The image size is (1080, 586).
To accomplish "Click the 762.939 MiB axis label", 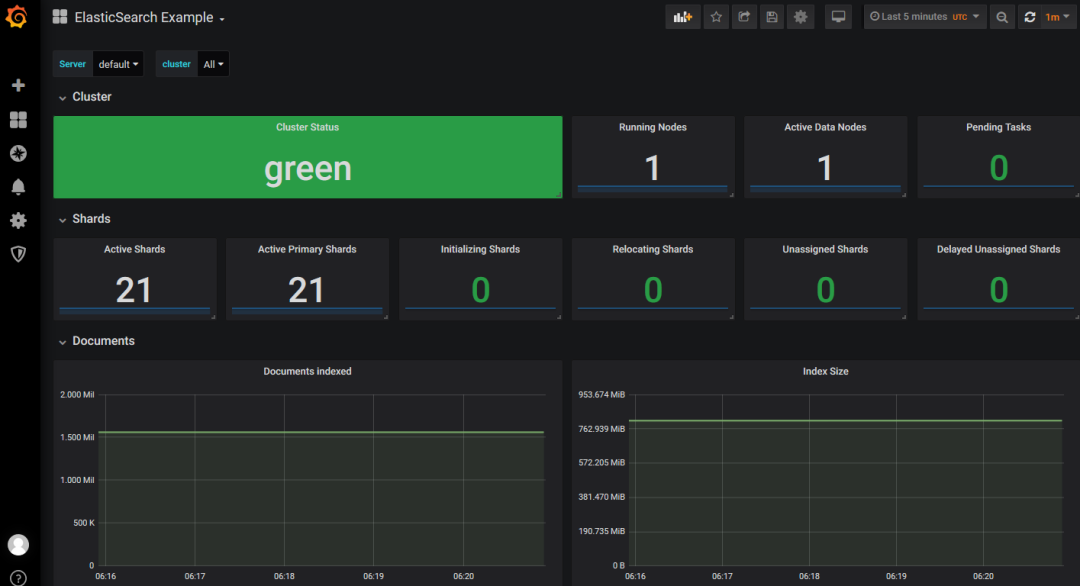I will pyautogui.click(x=602, y=429).
